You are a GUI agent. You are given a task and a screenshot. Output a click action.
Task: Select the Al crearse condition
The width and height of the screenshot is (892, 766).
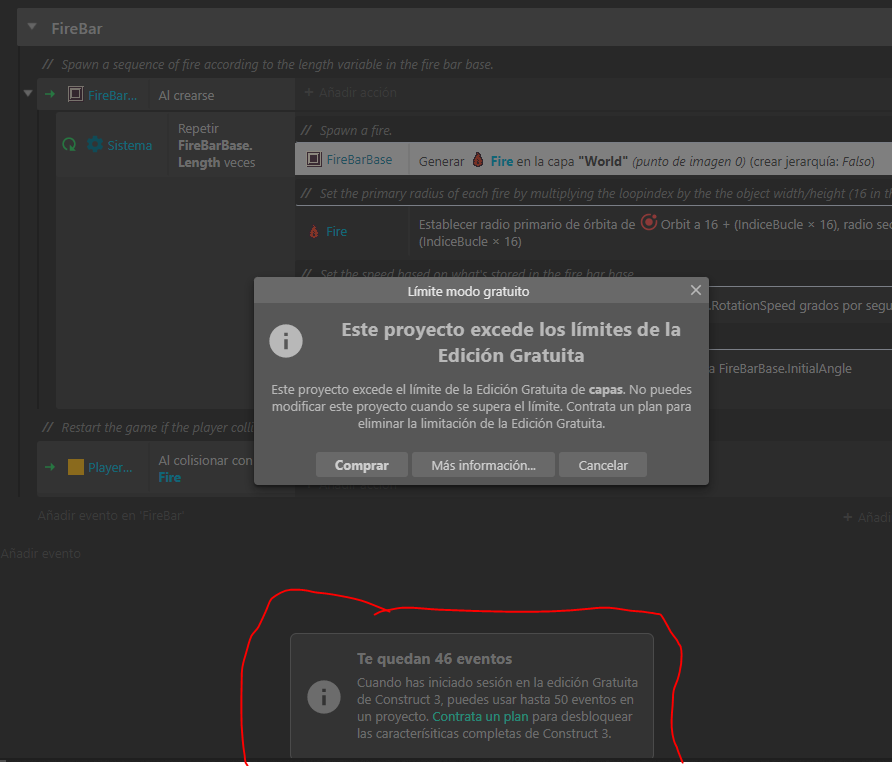[221, 95]
